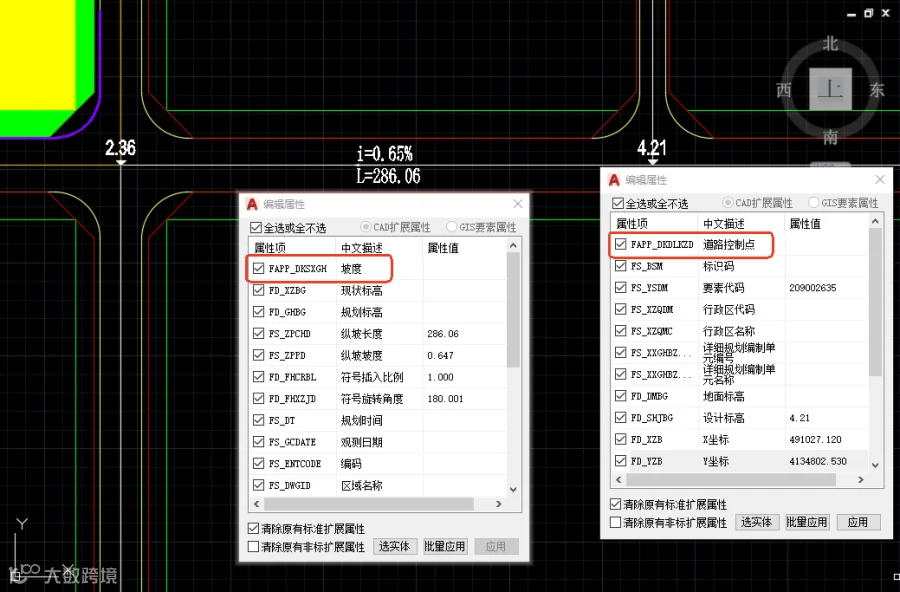Click 西 on the ViewCube compass

784,90
